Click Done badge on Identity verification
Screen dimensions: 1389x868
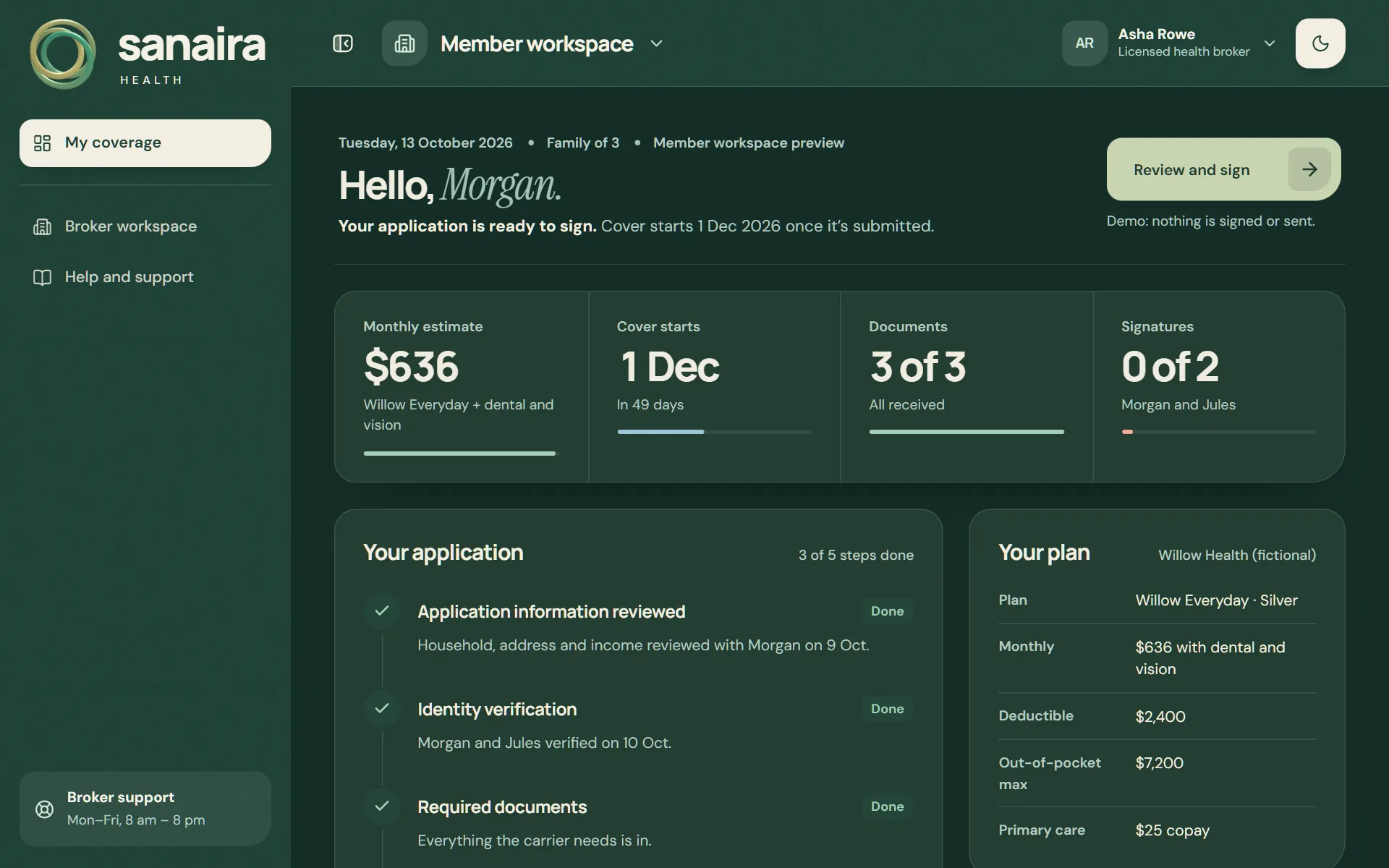(888, 709)
